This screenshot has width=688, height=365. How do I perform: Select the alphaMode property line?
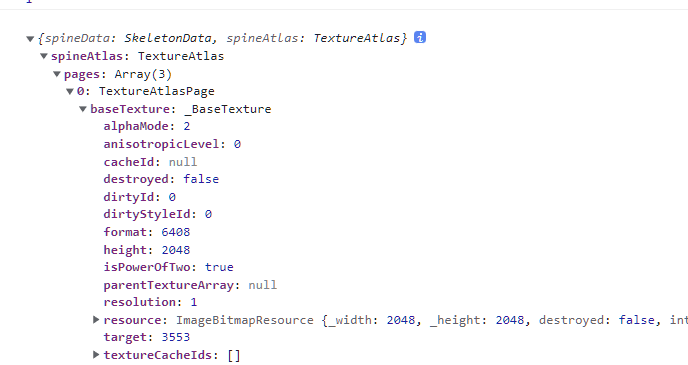click(x=147, y=126)
